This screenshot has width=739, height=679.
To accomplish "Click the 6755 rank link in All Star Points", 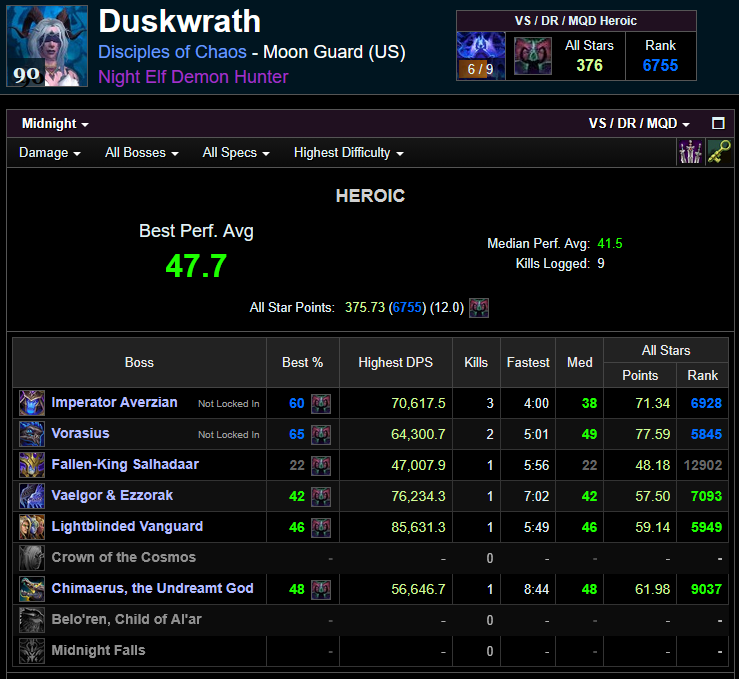I will coord(407,308).
